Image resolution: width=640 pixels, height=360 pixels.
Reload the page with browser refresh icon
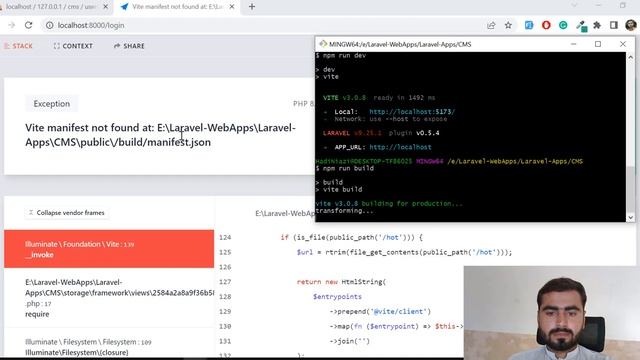point(28,25)
